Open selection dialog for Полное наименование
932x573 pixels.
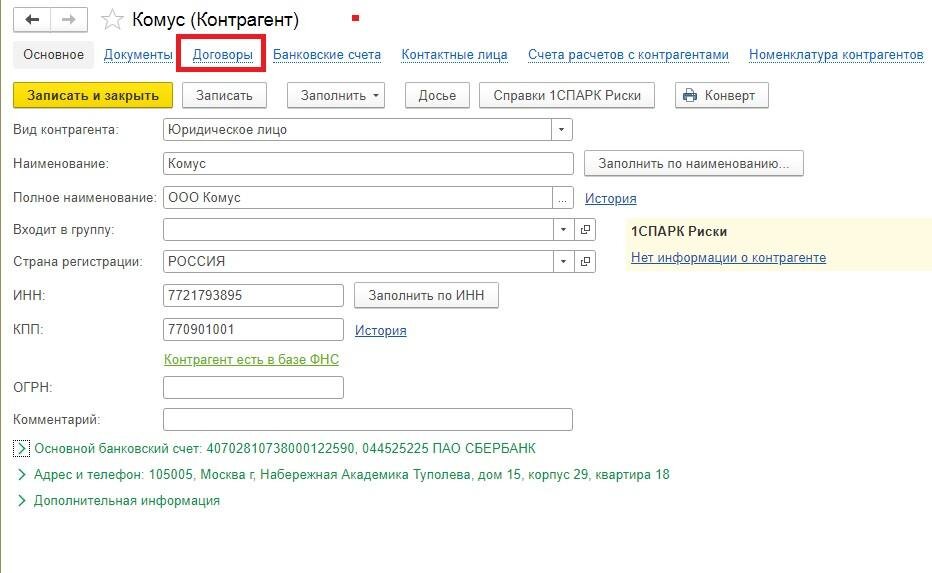(562, 198)
